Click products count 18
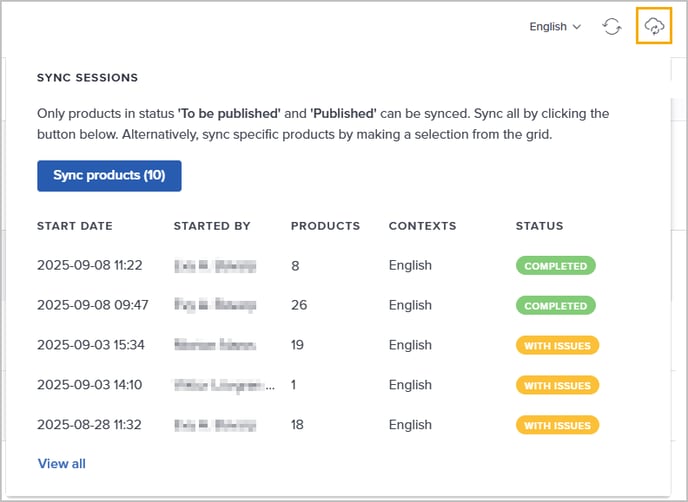Screen dimensions: 688x502 (x=297, y=425)
